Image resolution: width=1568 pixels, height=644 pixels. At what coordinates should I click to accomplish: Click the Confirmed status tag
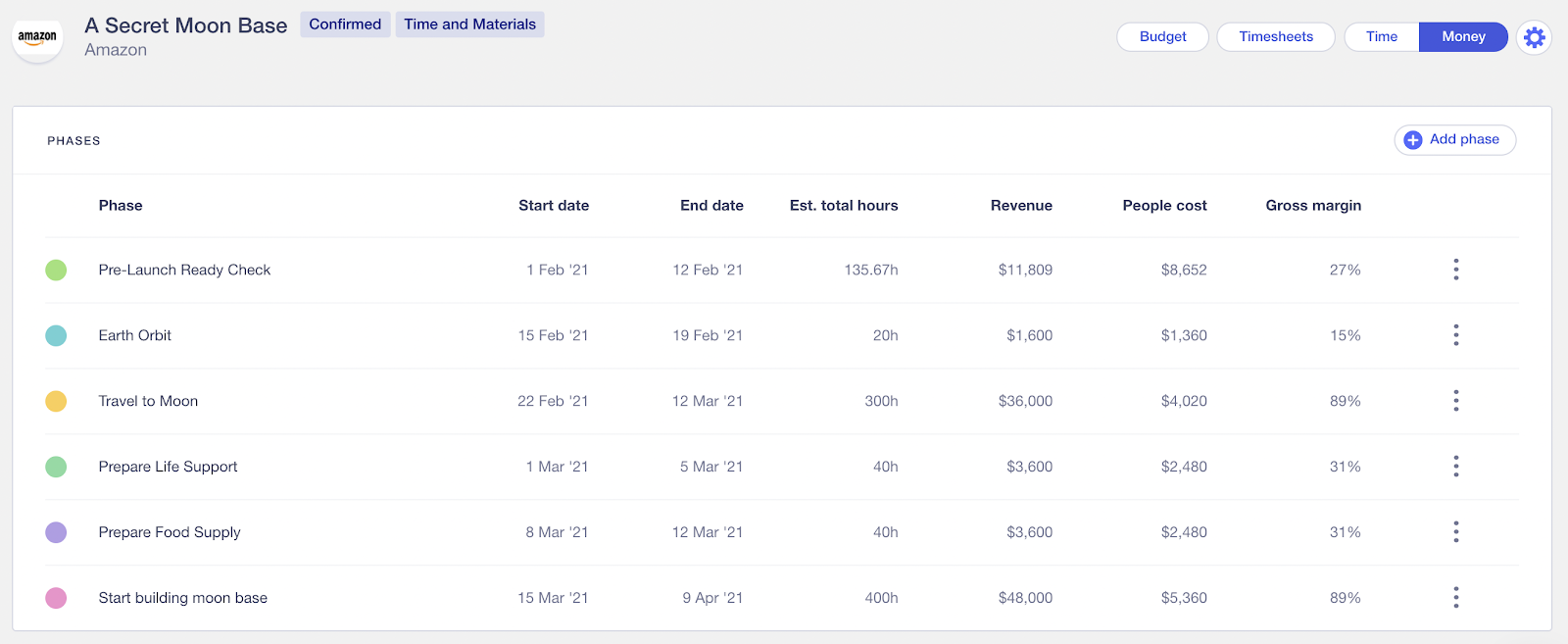click(345, 25)
